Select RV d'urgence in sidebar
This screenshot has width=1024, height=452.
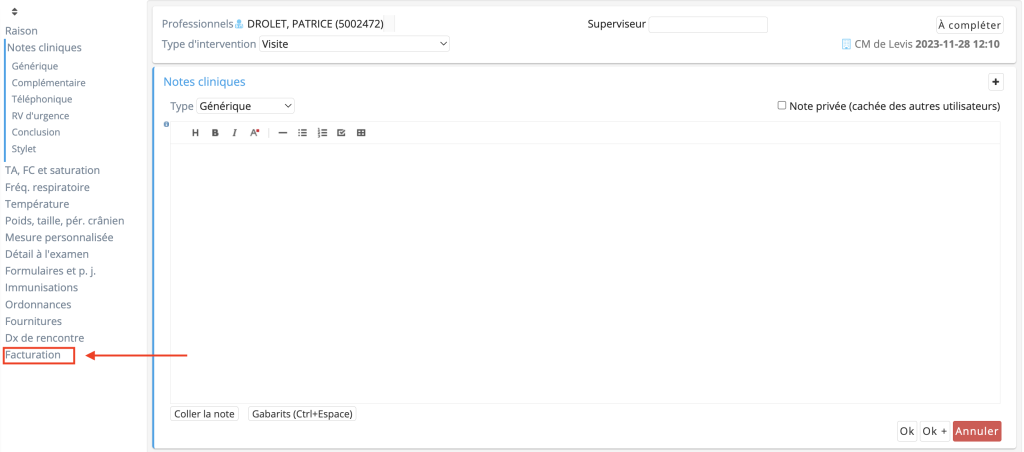point(40,116)
